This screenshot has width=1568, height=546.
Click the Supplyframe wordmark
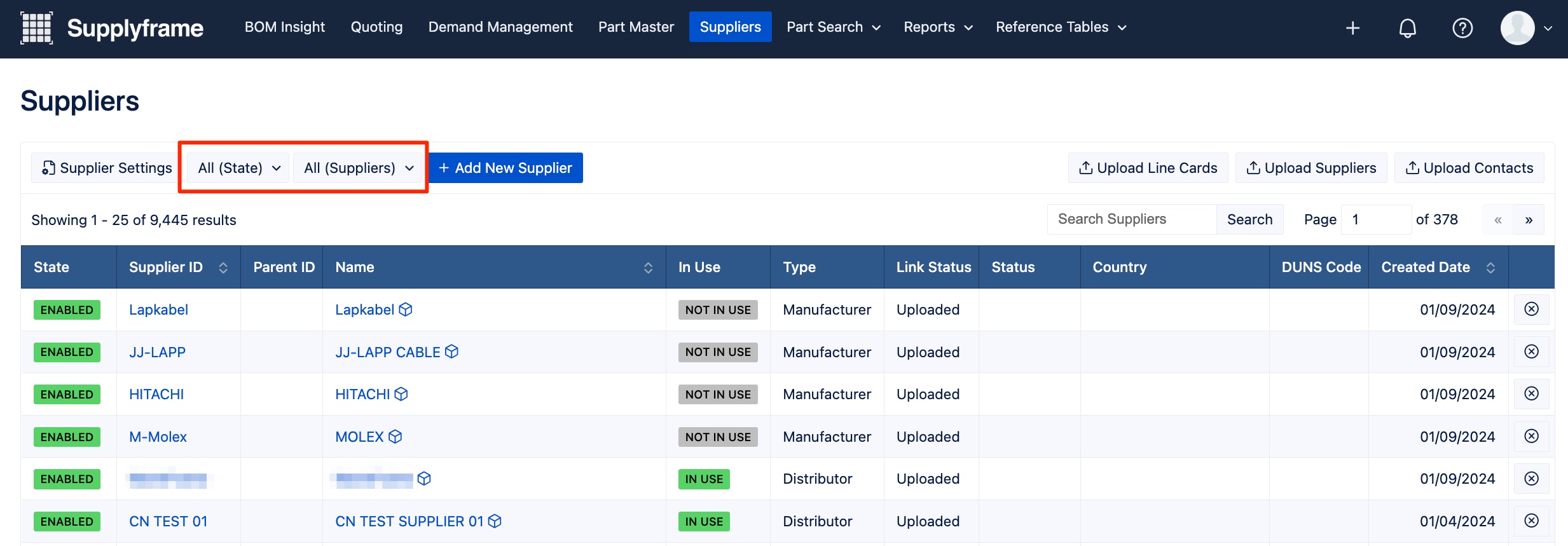[135, 28]
